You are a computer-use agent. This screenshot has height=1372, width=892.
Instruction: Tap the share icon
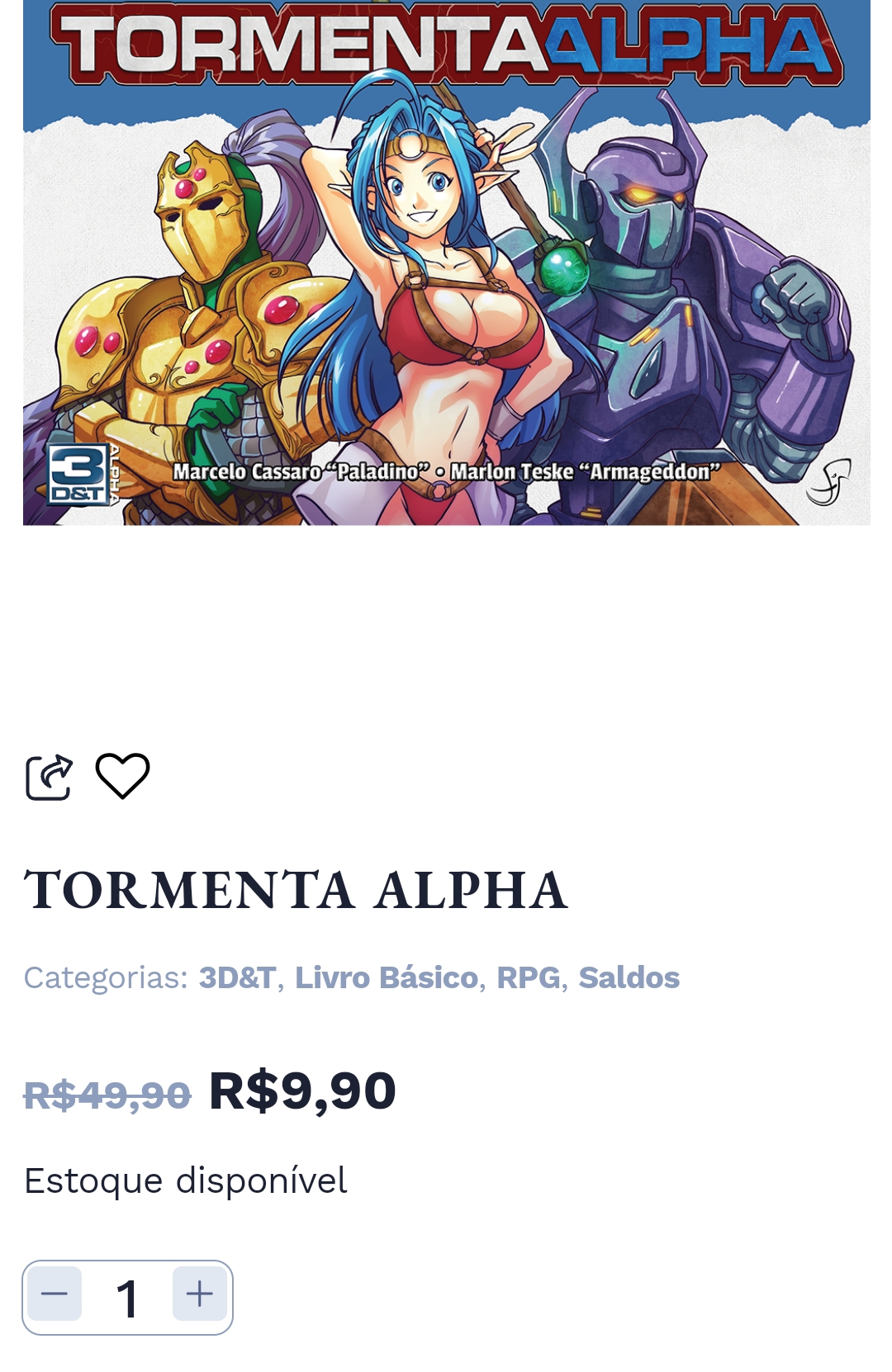point(49,777)
